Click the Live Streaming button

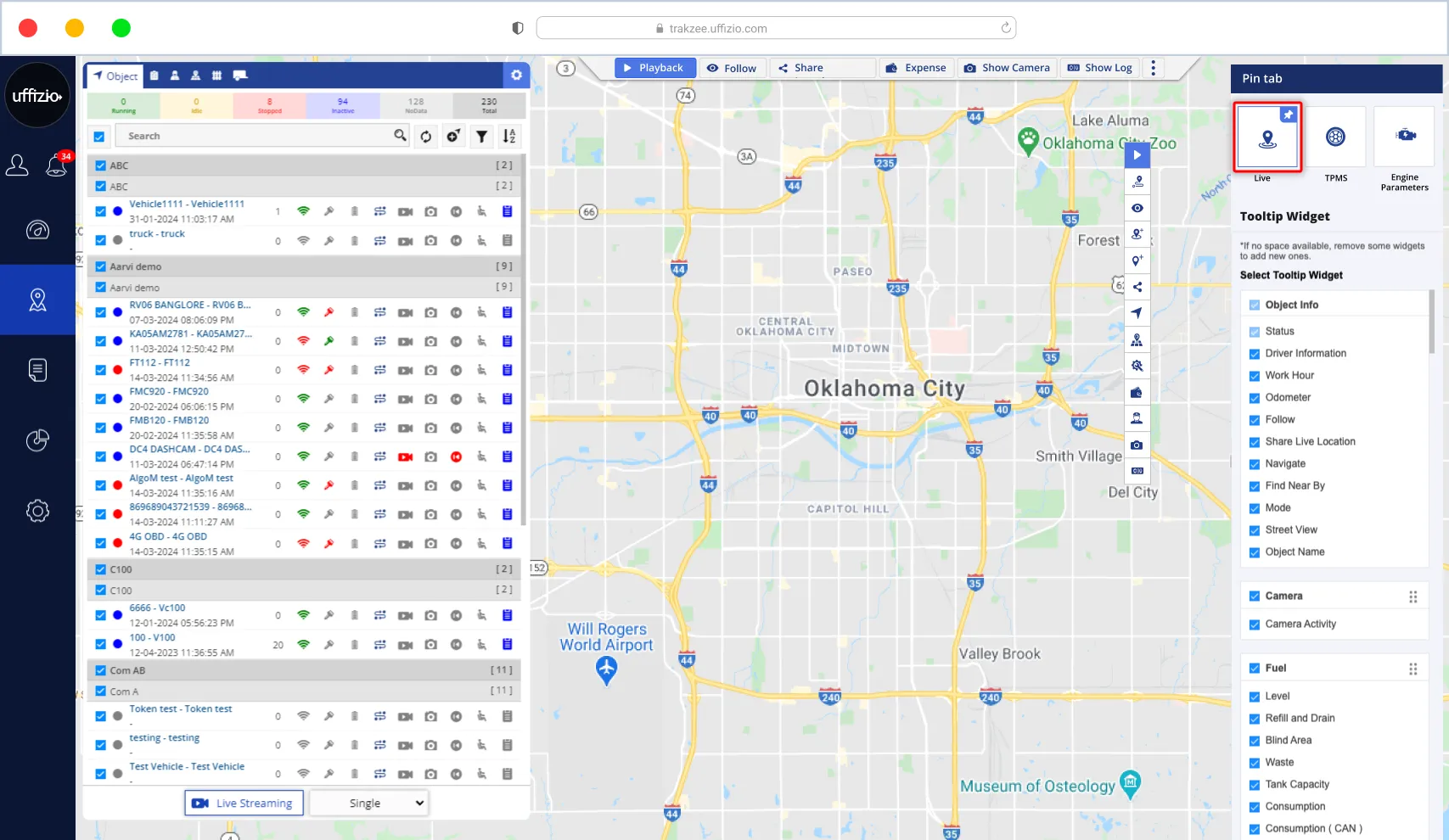point(244,804)
